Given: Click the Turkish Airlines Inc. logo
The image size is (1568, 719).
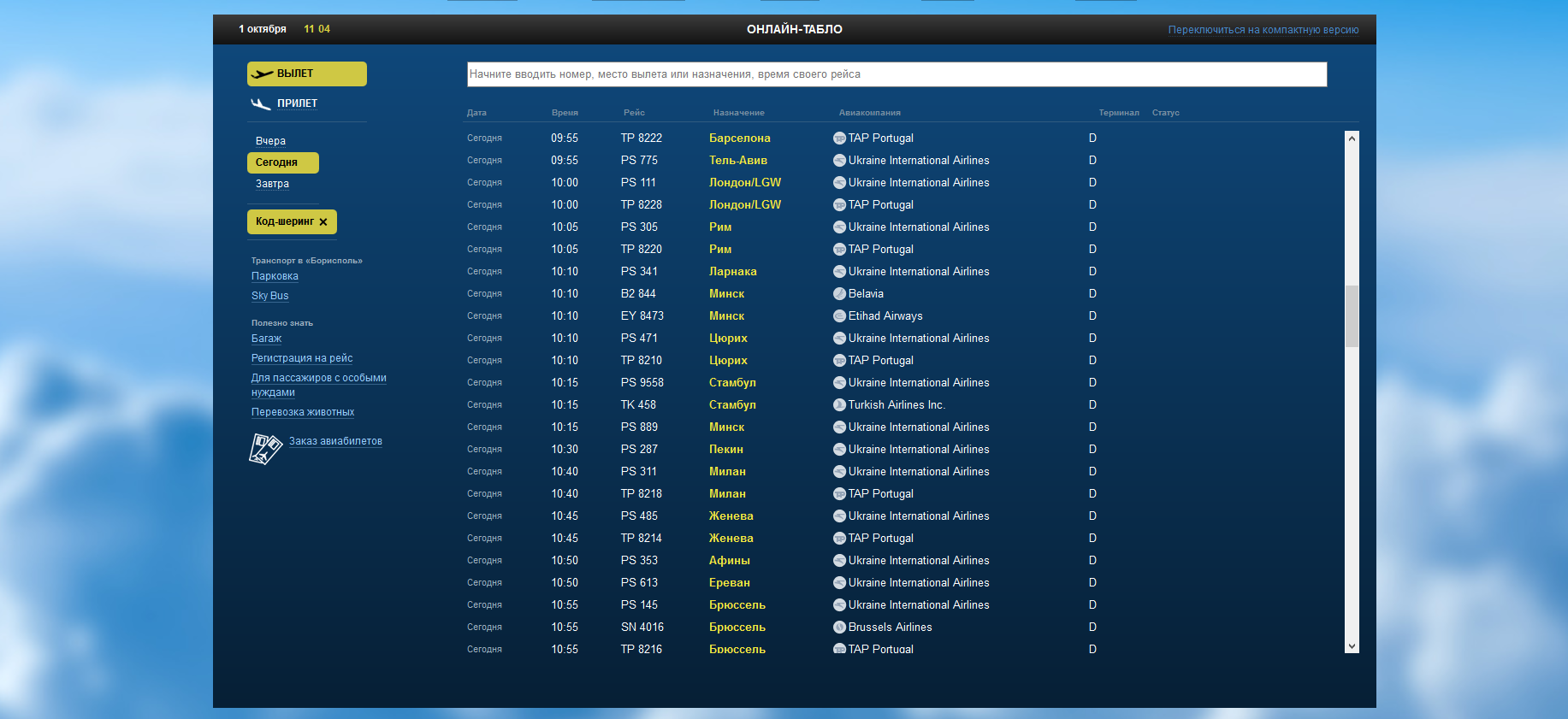Looking at the screenshot, I should point(839,405).
